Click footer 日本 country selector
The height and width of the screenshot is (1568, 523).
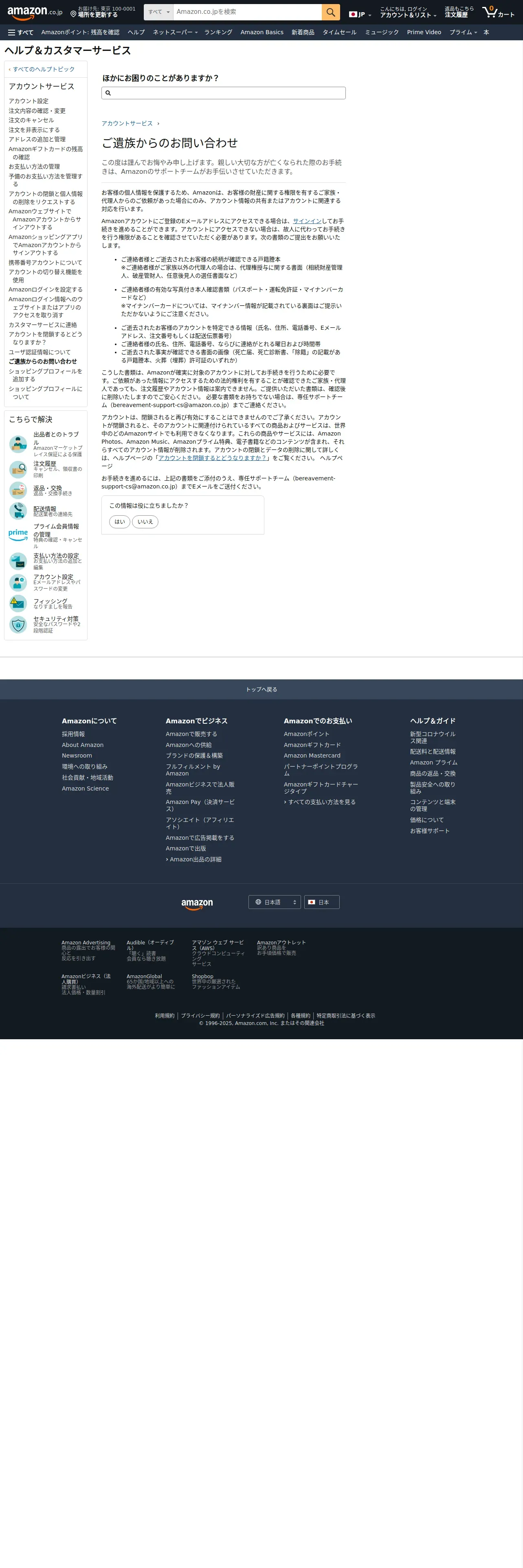click(x=322, y=902)
